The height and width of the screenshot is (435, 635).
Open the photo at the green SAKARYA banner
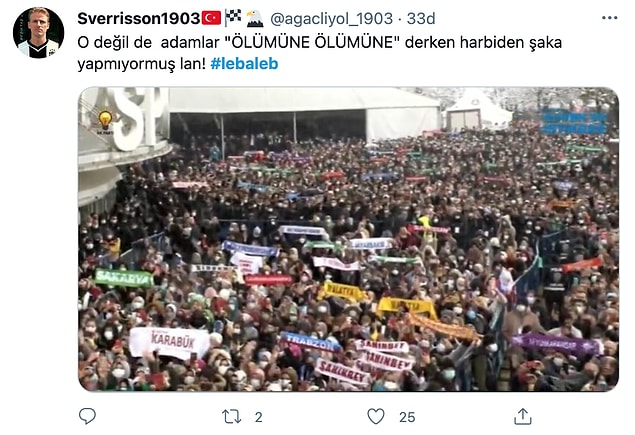tap(124, 278)
